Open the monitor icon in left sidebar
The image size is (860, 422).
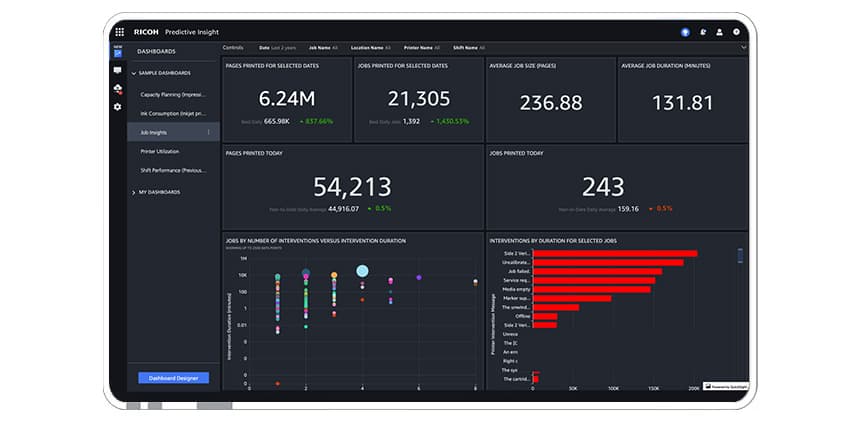coord(117,71)
